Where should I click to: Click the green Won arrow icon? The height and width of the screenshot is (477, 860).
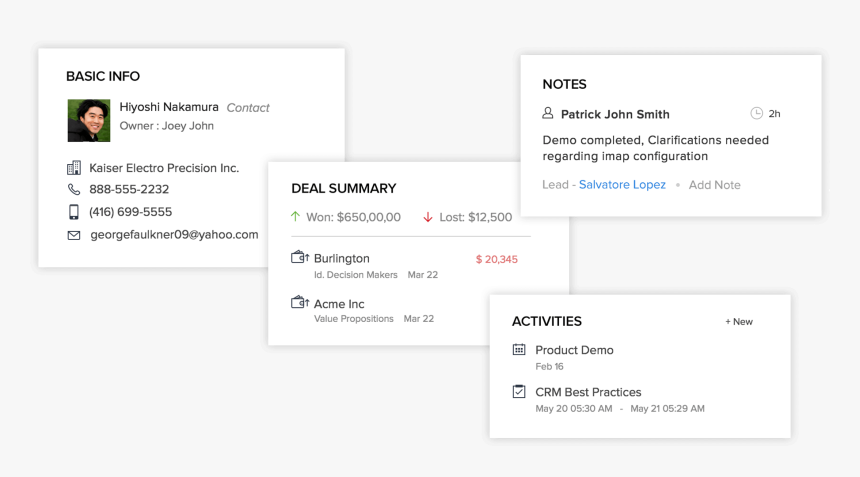pos(295,216)
